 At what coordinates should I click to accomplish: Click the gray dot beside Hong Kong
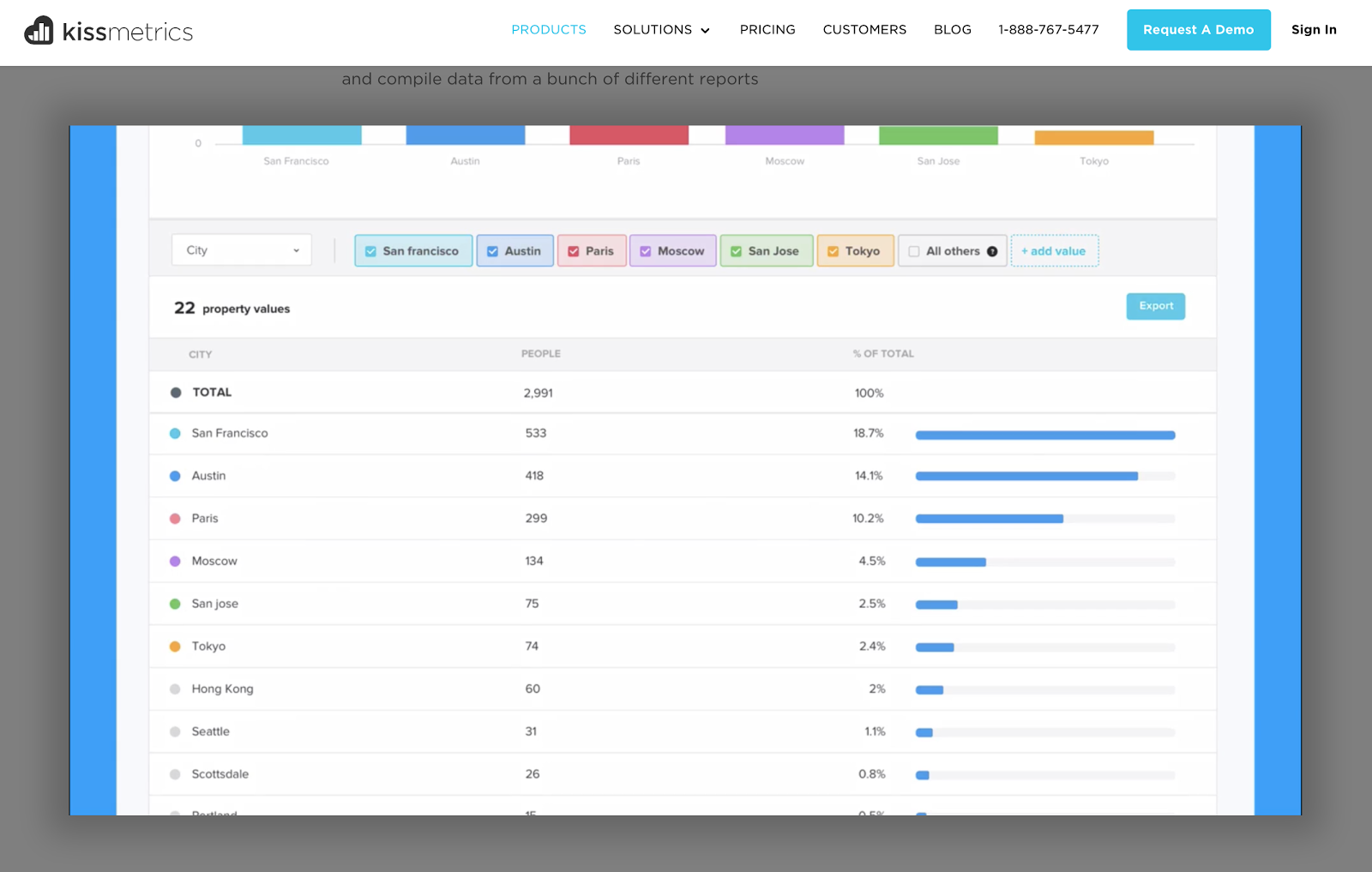175,689
